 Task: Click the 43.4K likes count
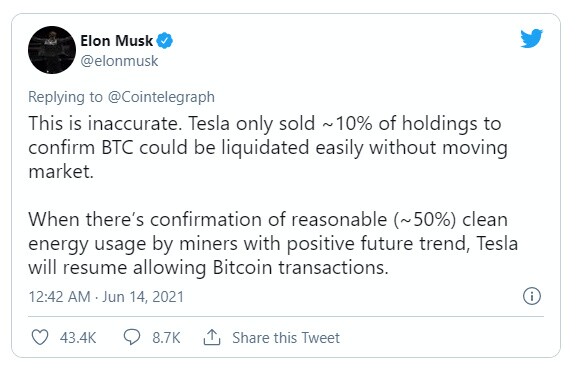tap(78, 338)
